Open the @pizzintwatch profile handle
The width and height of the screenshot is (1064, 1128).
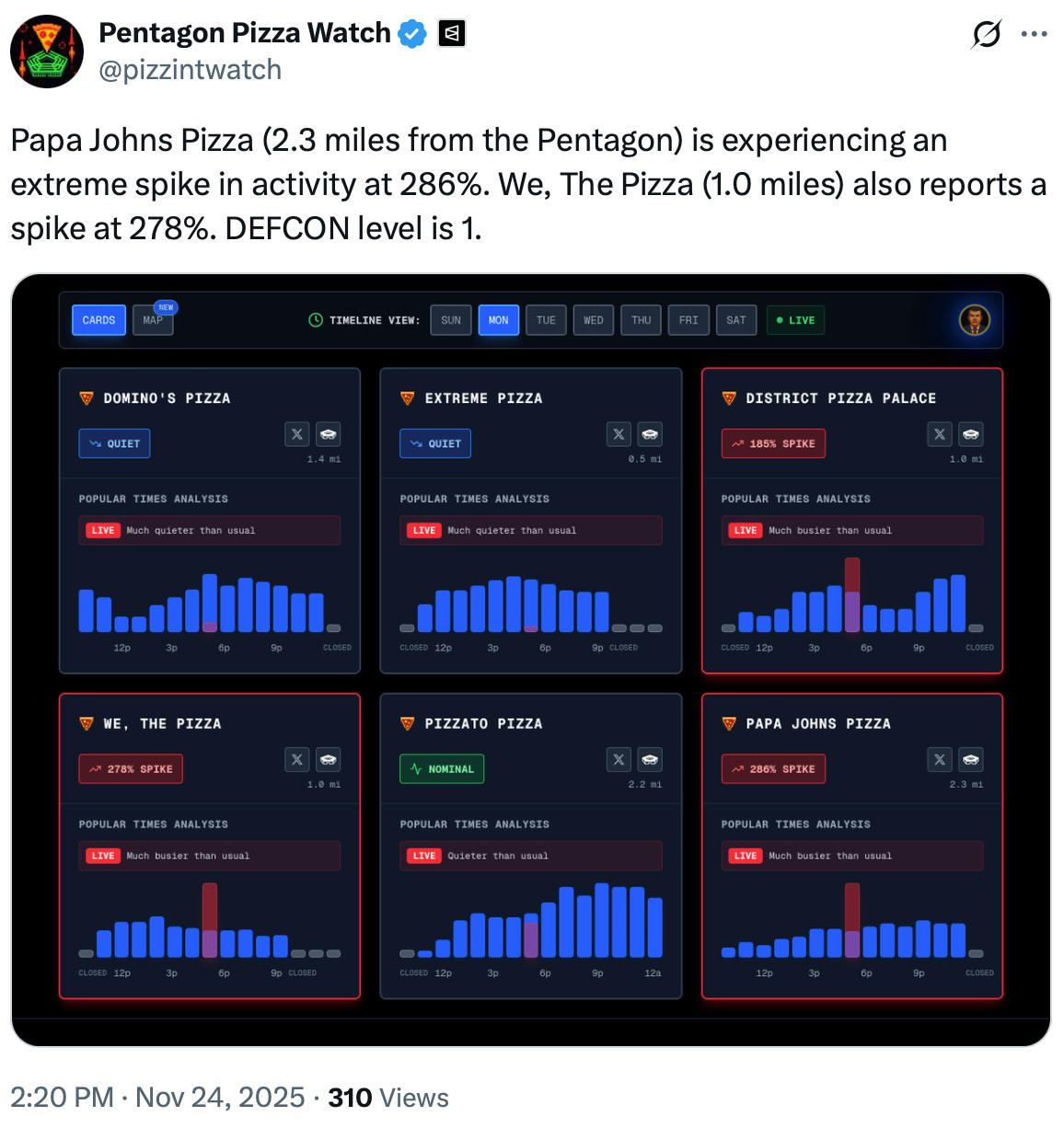(190, 70)
